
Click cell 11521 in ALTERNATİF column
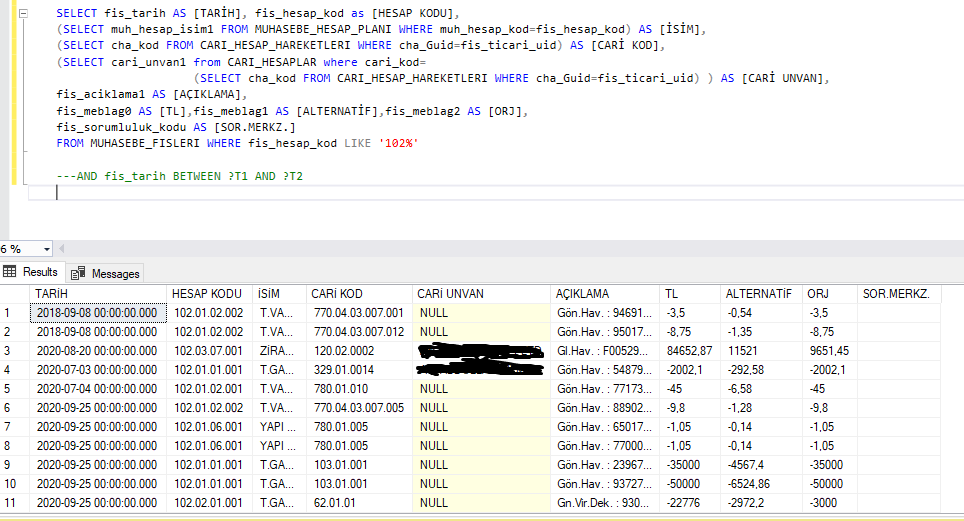point(761,351)
